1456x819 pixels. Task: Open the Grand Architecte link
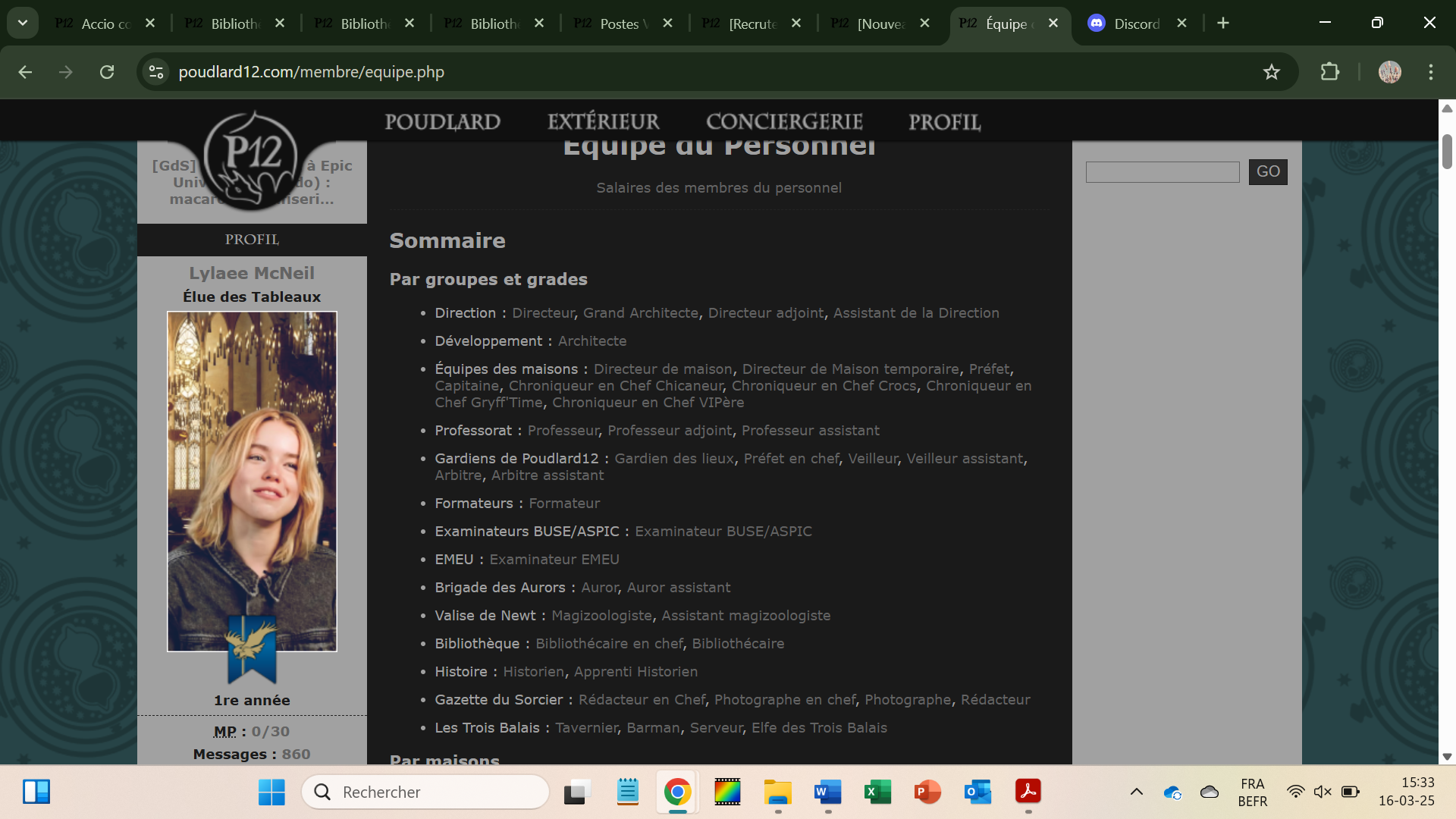pos(640,313)
